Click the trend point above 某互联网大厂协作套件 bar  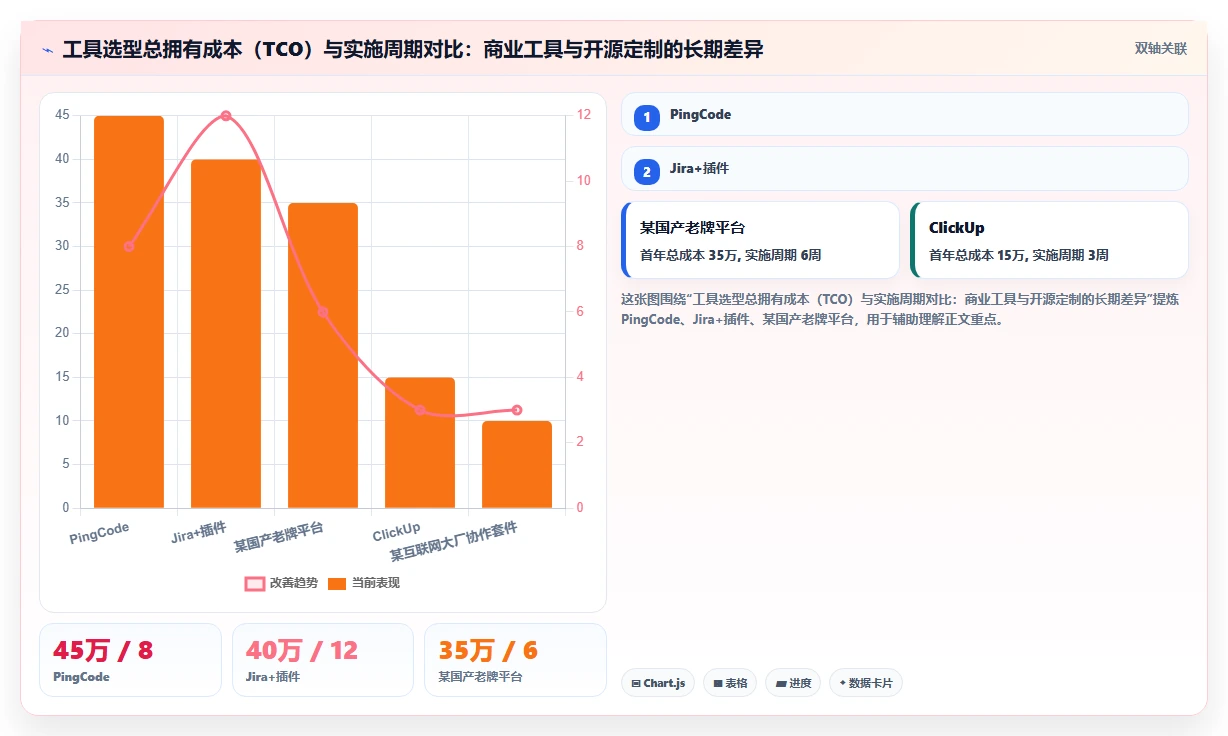(x=517, y=410)
